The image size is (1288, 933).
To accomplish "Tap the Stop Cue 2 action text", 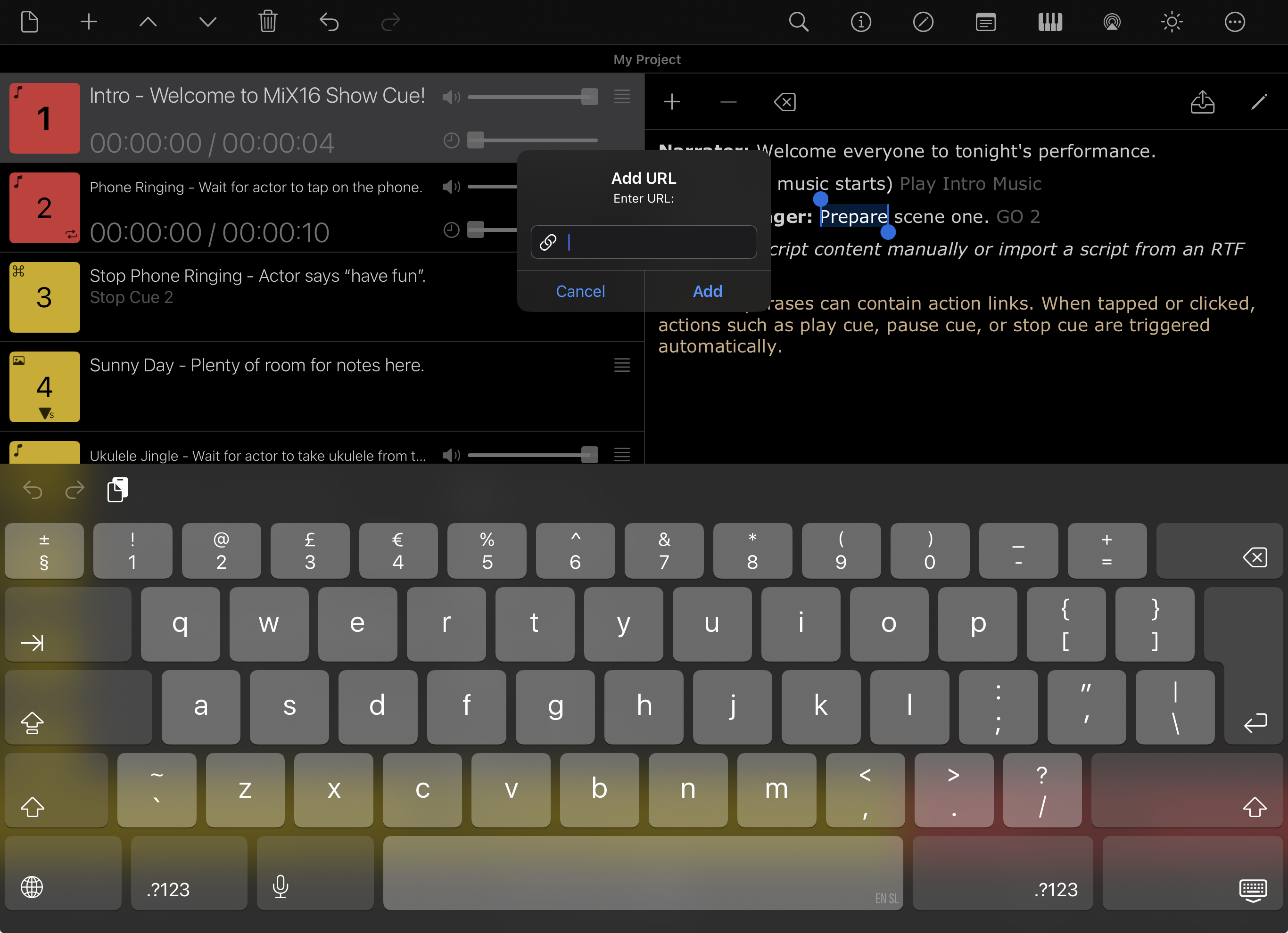I will click(x=131, y=297).
